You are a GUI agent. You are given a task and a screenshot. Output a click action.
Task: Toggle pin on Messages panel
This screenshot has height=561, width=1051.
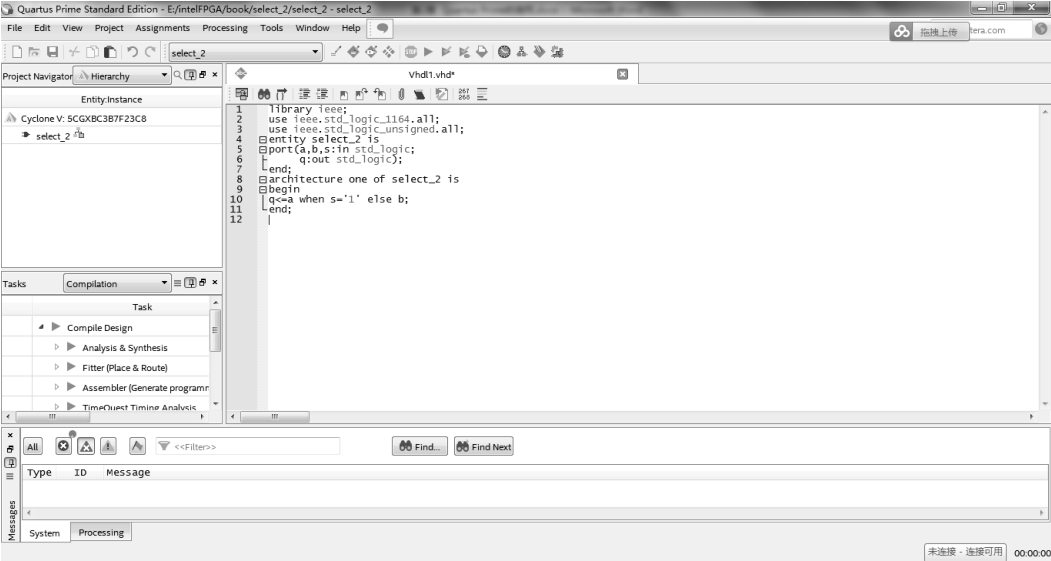click(x=10, y=462)
